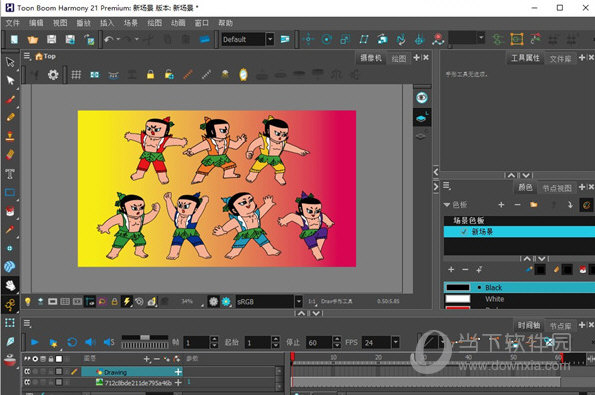Select the 场景色板 palette list header
This screenshot has height=395, width=595.
[x=519, y=221]
